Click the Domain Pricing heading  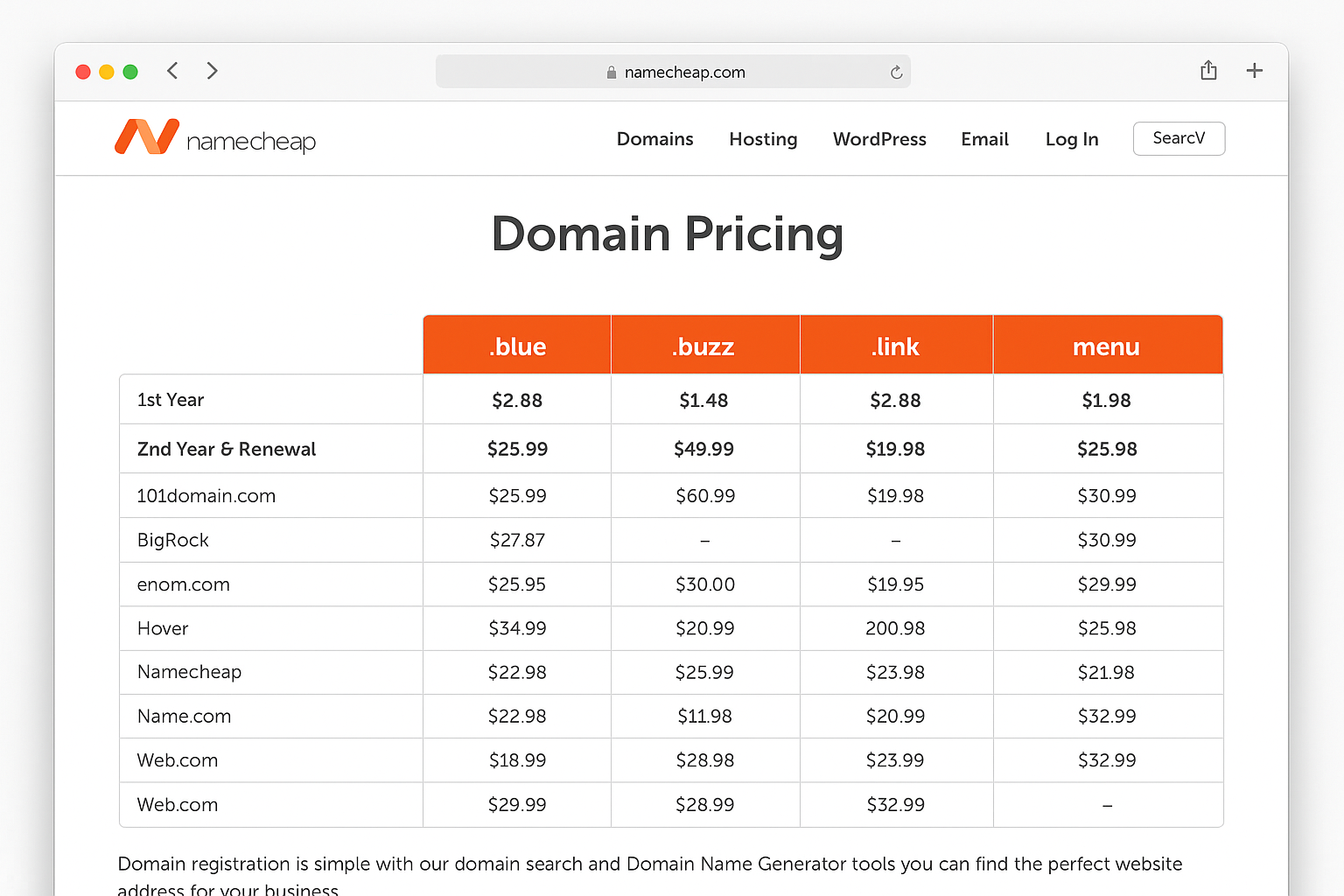tap(668, 234)
